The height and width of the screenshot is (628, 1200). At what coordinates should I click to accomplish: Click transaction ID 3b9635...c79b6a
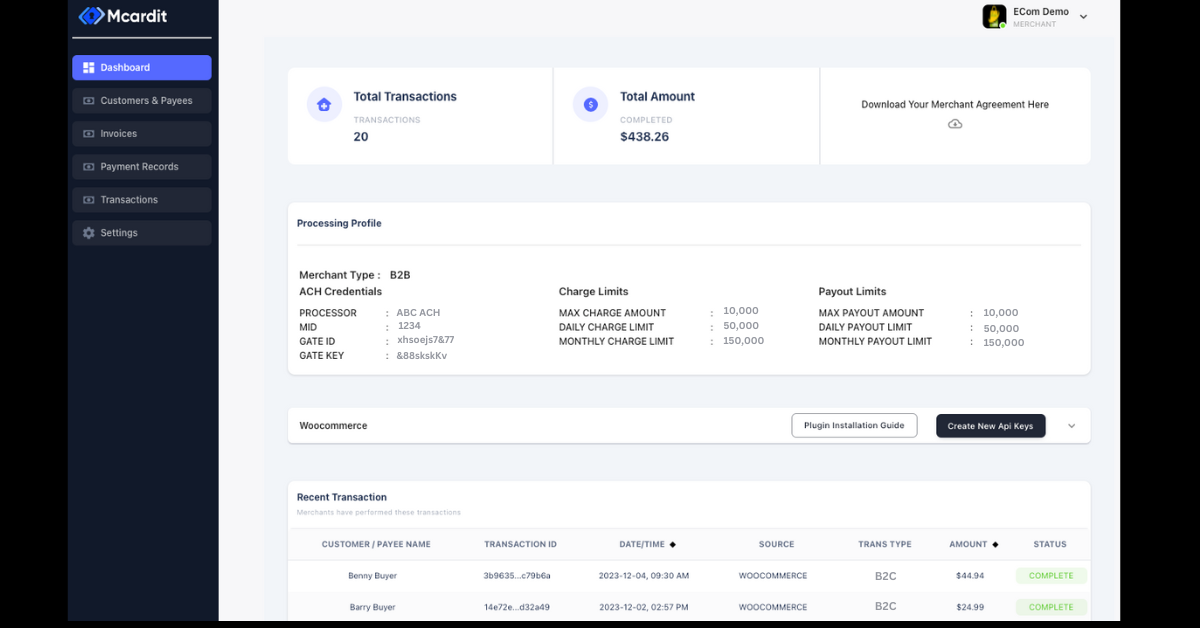[x=517, y=576]
